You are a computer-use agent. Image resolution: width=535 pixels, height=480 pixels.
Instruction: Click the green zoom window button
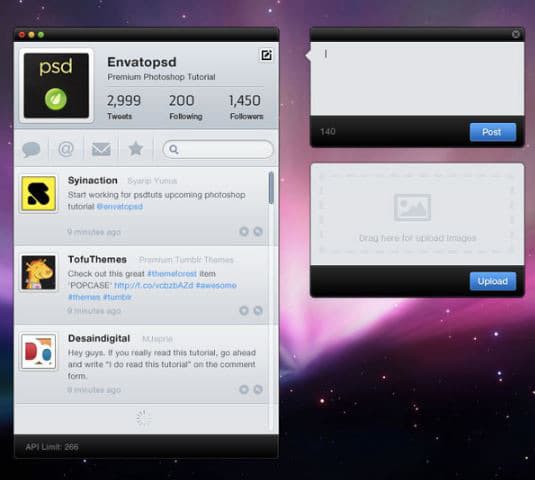[x=41, y=34]
